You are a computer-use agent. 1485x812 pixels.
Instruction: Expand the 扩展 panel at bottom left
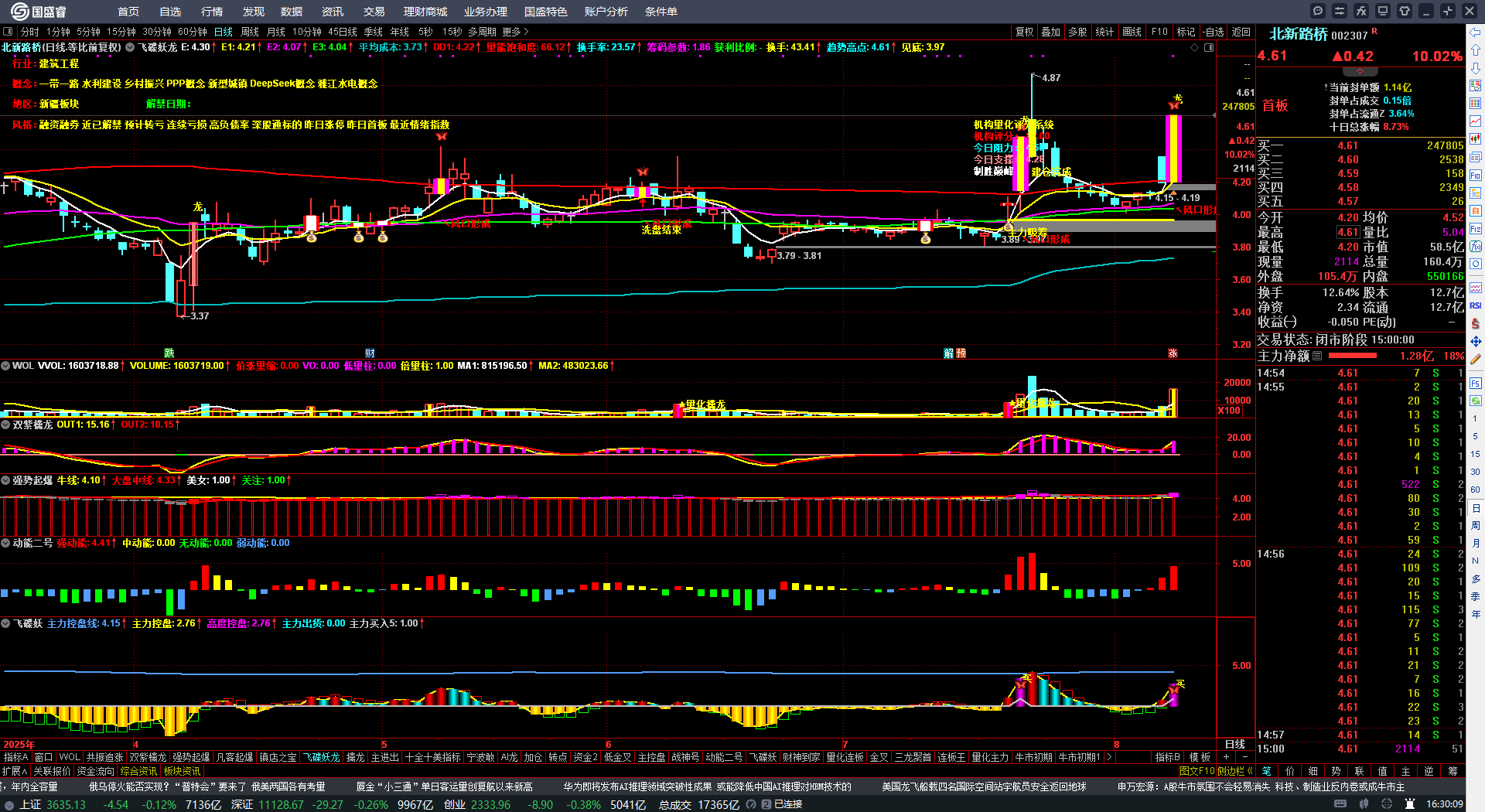pos(15,771)
